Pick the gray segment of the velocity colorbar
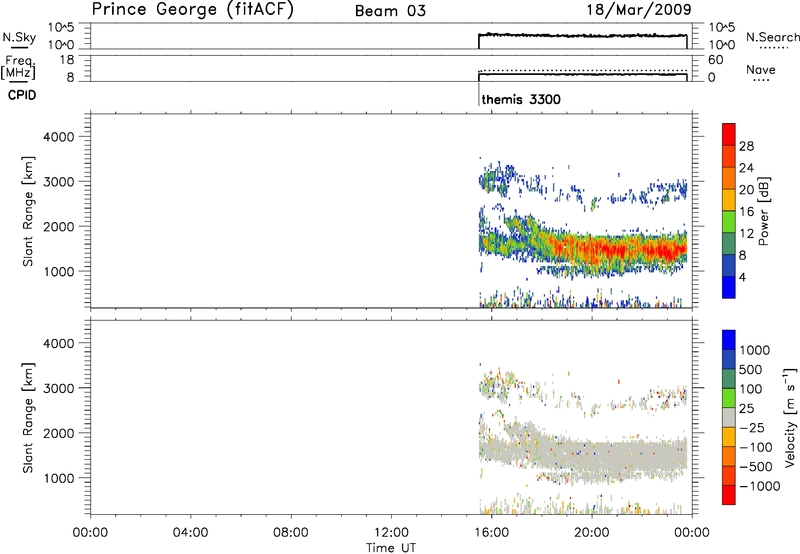 (x=729, y=417)
